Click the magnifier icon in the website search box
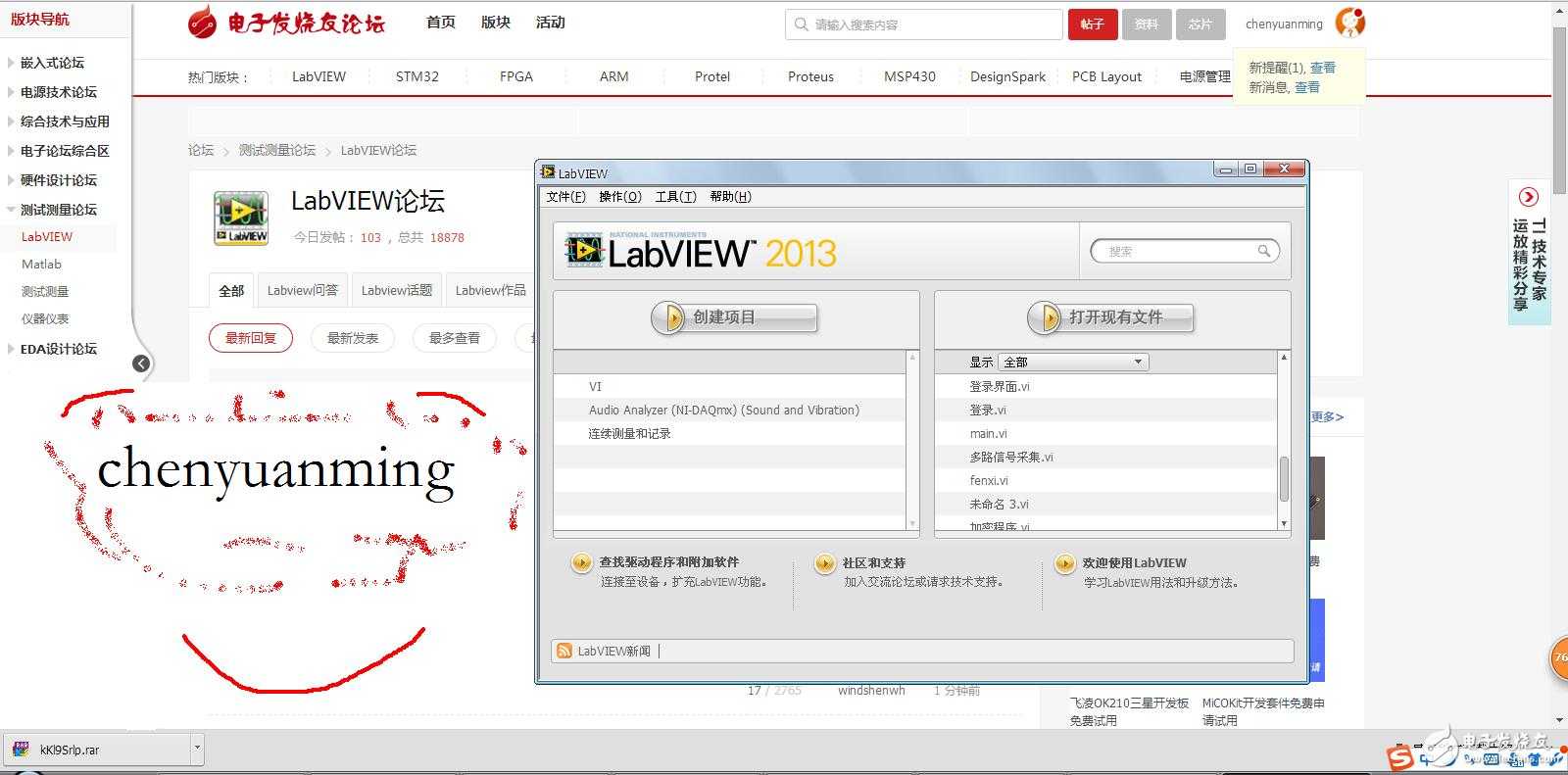This screenshot has height=775, width=1568. tap(802, 24)
